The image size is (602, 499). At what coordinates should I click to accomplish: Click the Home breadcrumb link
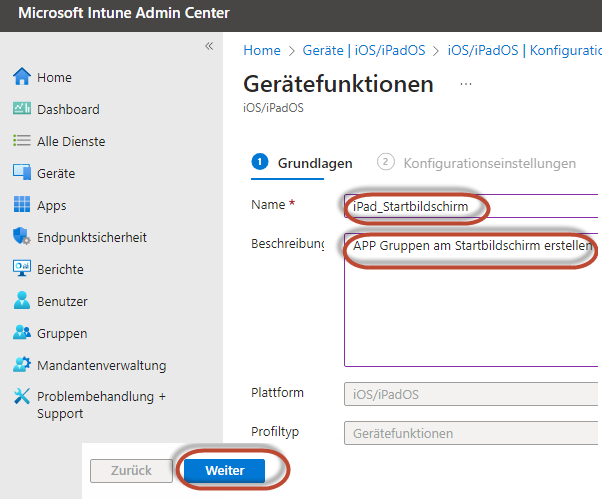click(x=262, y=50)
